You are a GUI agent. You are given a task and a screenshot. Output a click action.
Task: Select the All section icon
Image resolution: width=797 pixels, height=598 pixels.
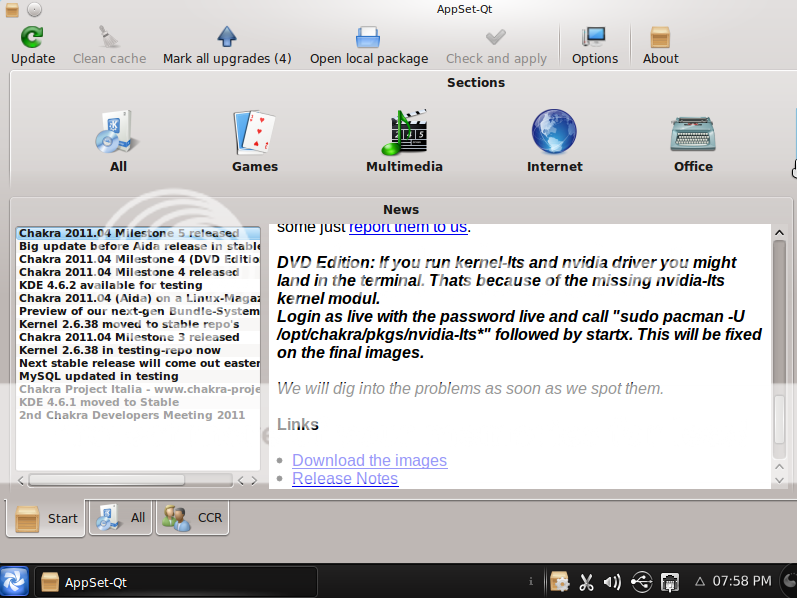pyautogui.click(x=115, y=132)
